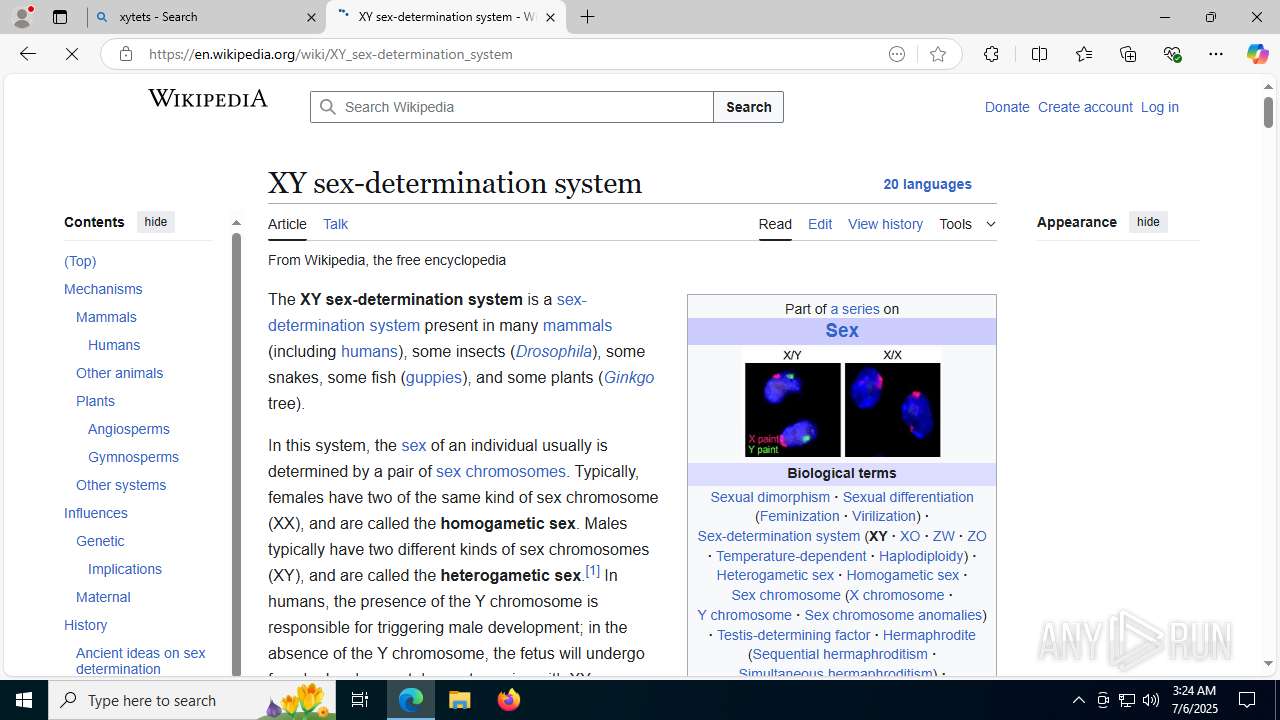Hide the Appearance panel
The width and height of the screenshot is (1280, 720).
click(x=1148, y=222)
